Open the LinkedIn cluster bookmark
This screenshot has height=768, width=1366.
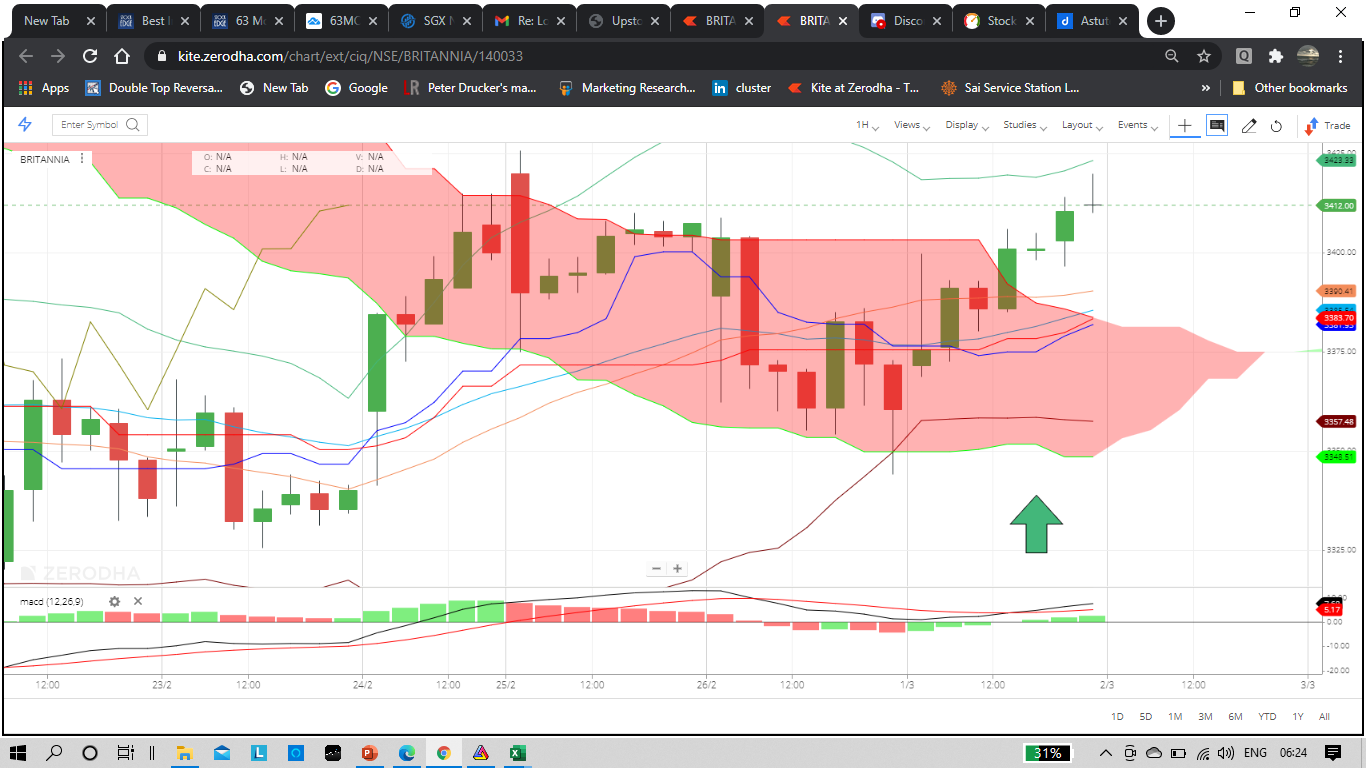(x=742, y=88)
